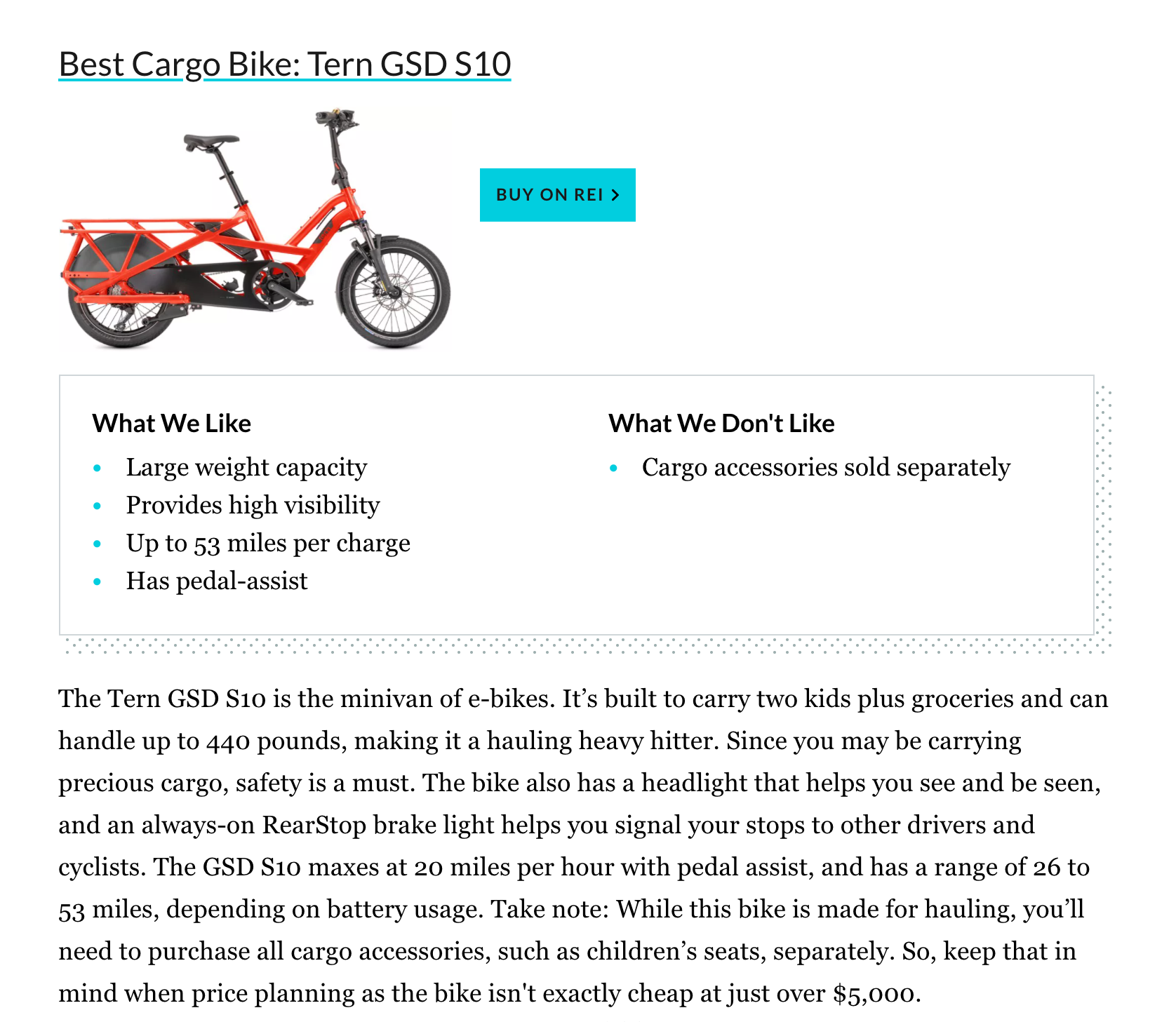
Task: Click the BUY ON REI button
Action: pyautogui.click(x=558, y=196)
